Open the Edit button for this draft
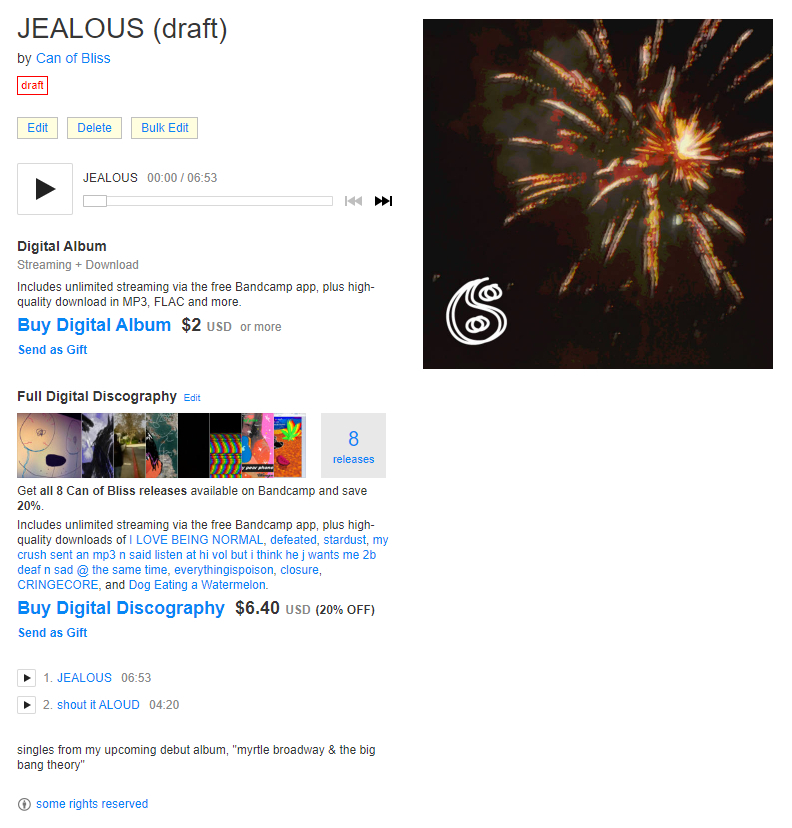792x828 pixels. (x=37, y=128)
